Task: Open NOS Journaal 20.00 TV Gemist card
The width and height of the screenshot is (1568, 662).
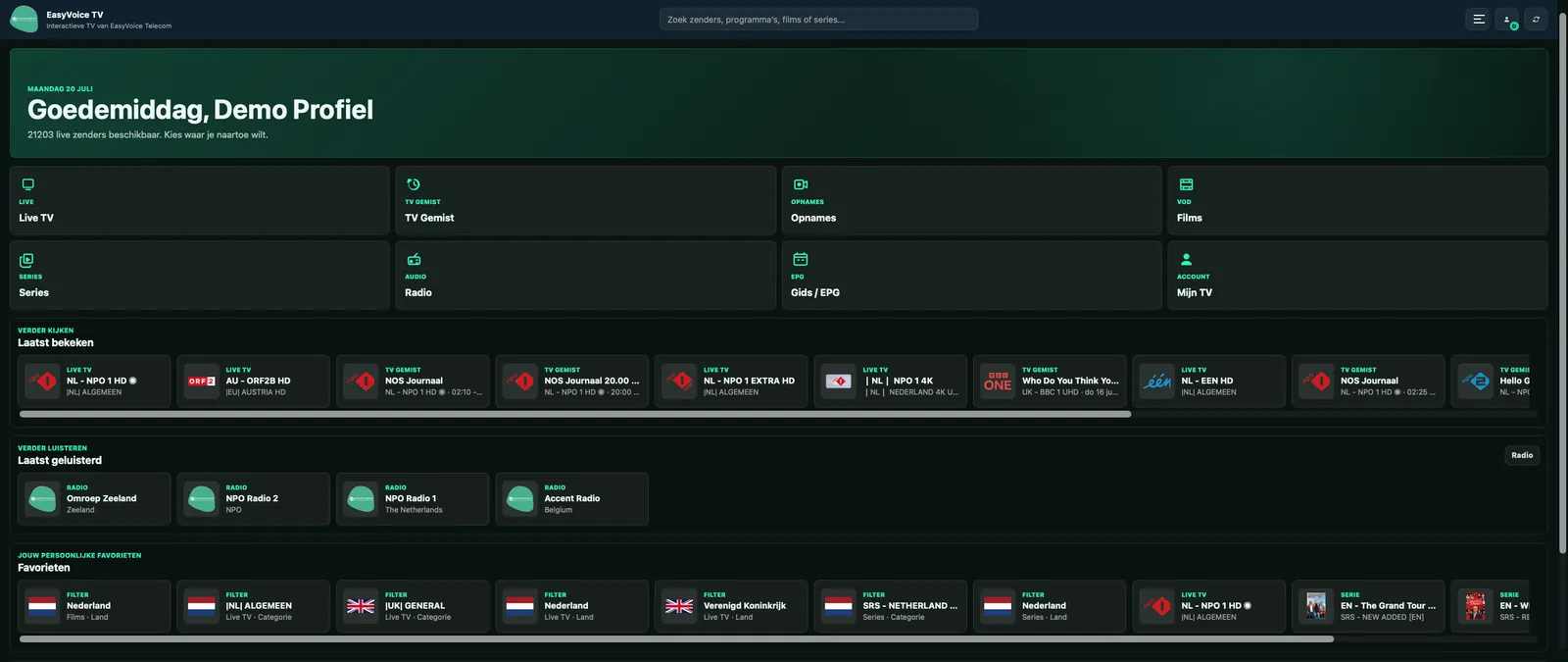Action: [x=571, y=382]
